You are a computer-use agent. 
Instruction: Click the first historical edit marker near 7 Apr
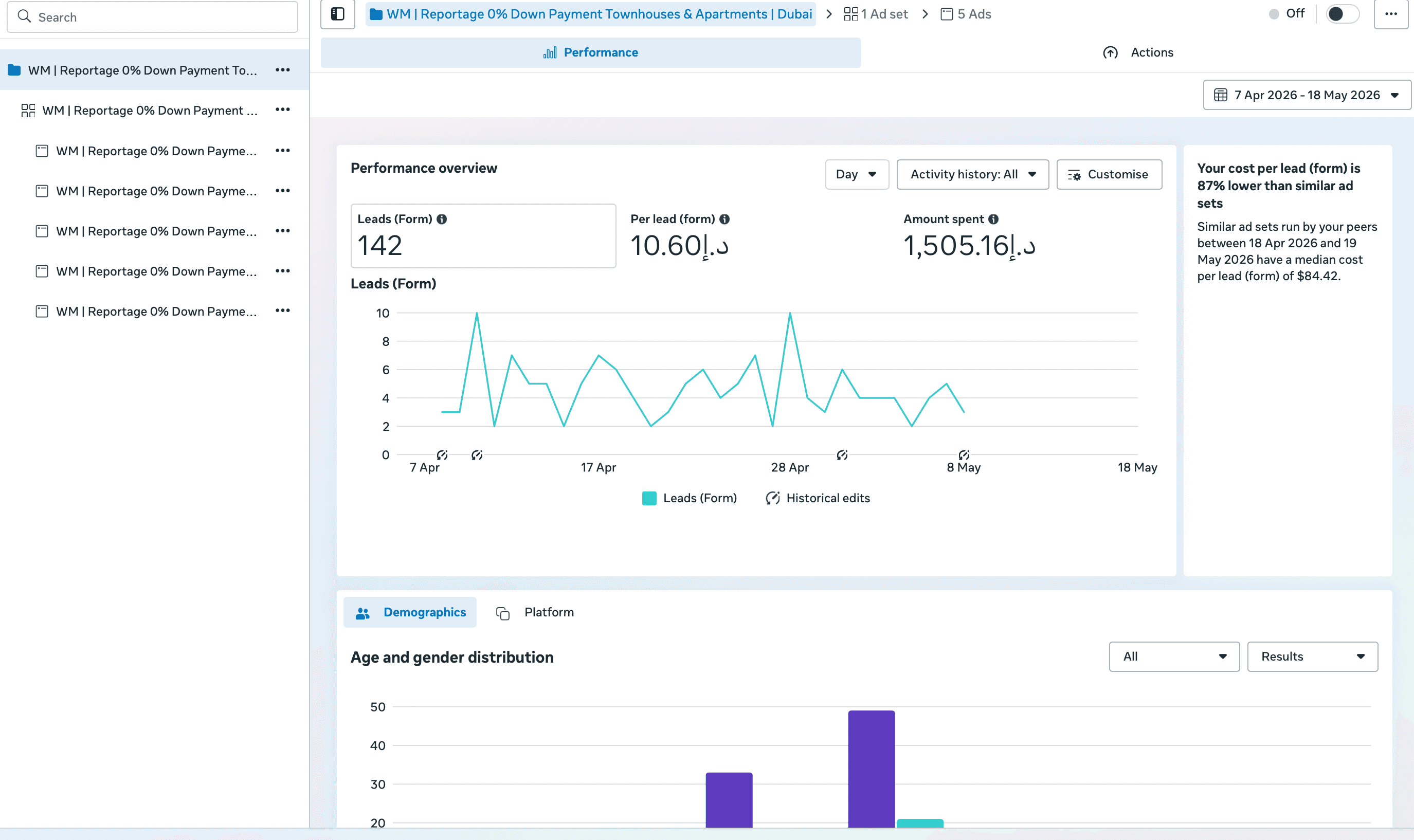tap(442, 455)
